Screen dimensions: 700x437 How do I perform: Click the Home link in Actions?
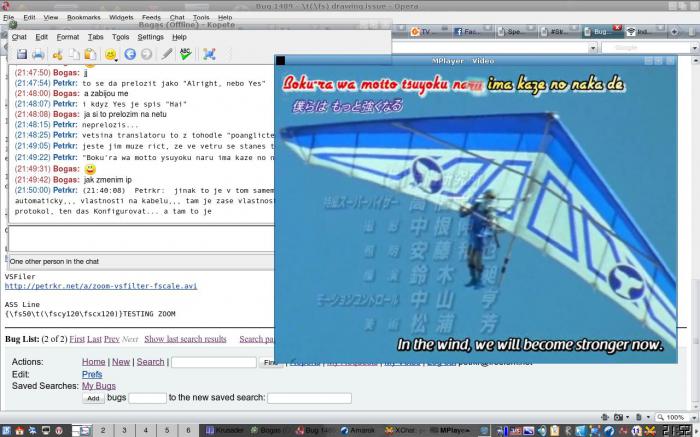click(x=94, y=362)
